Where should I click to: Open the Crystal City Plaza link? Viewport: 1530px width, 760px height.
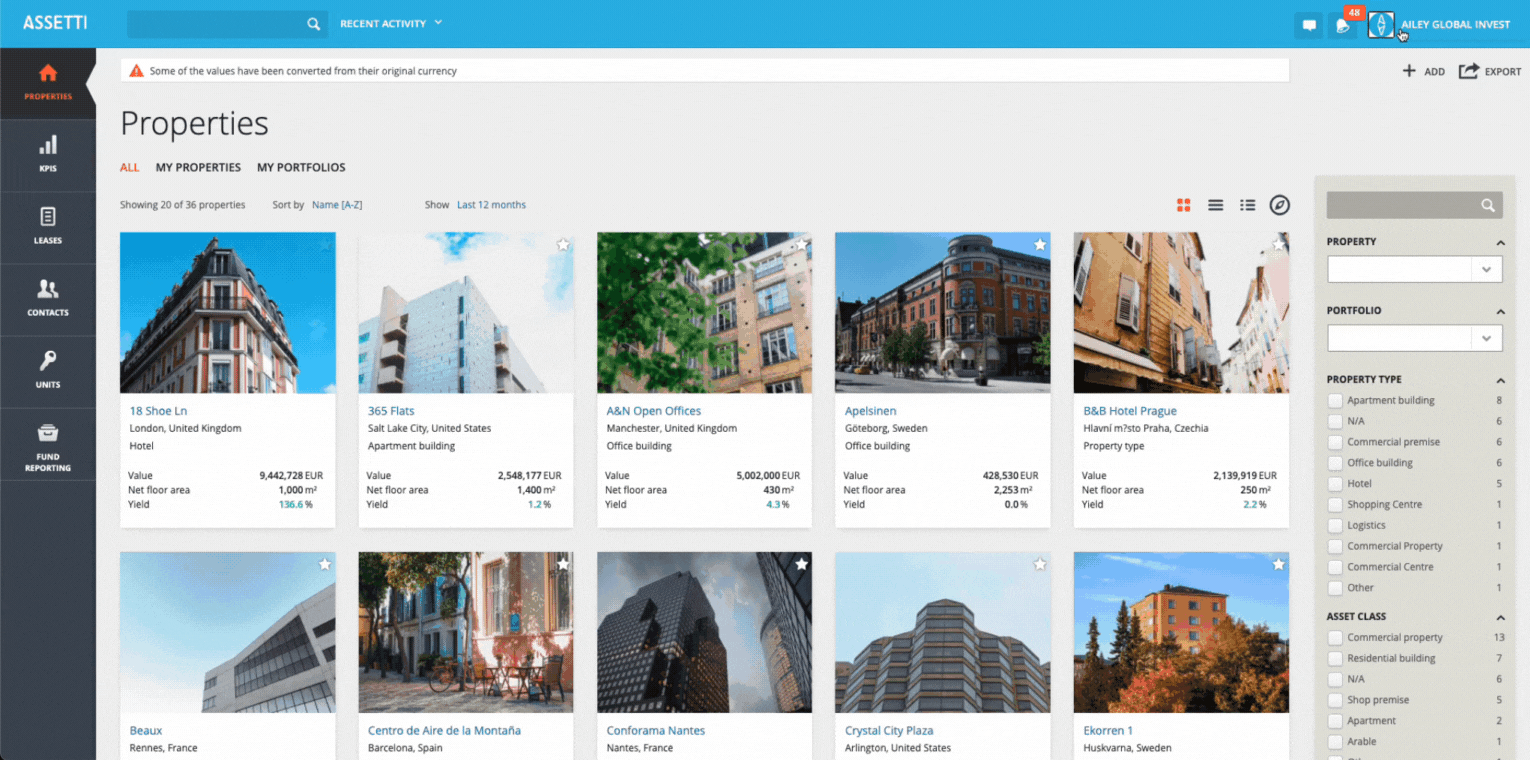[x=889, y=731]
